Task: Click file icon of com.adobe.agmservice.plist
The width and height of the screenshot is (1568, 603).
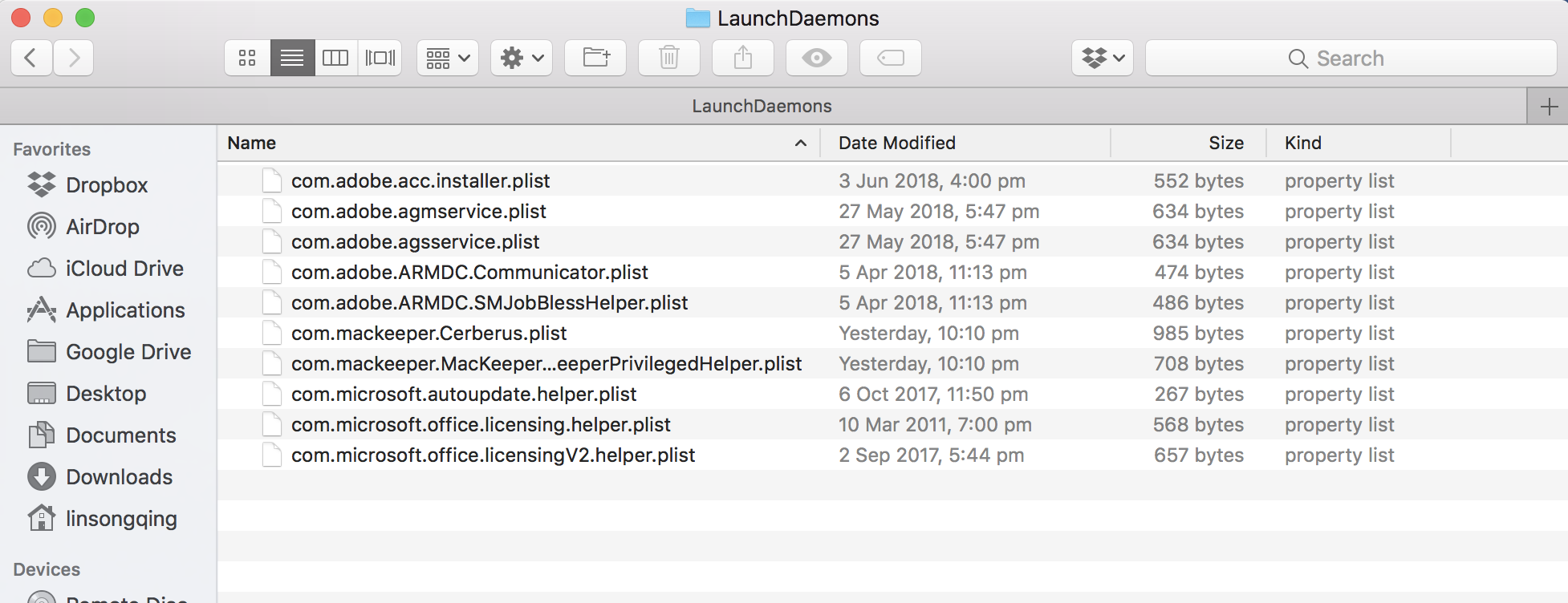Action: [x=272, y=211]
